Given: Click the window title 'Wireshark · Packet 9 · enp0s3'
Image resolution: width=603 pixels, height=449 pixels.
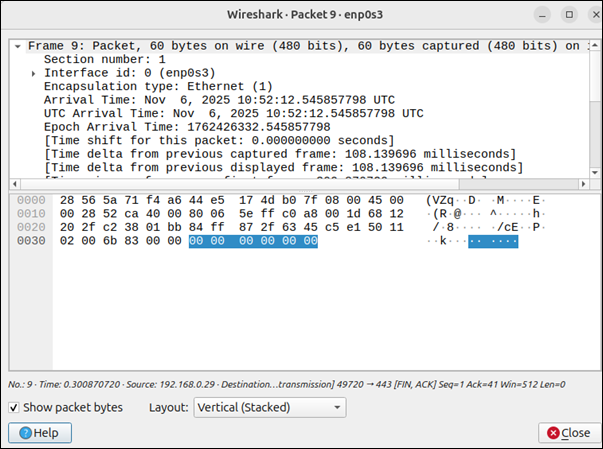Looking at the screenshot, I should (x=305, y=15).
